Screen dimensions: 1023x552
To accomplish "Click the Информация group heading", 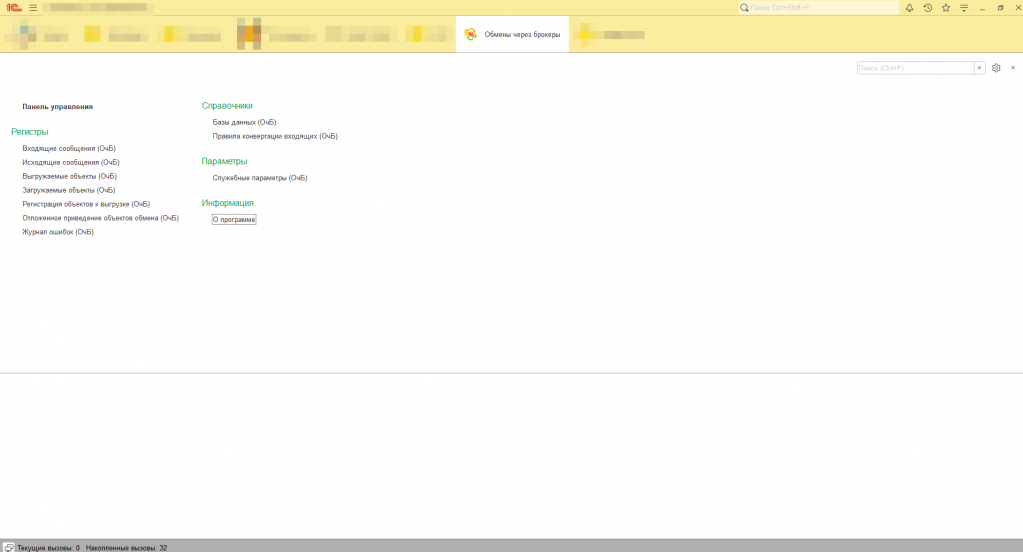I will click(x=228, y=203).
